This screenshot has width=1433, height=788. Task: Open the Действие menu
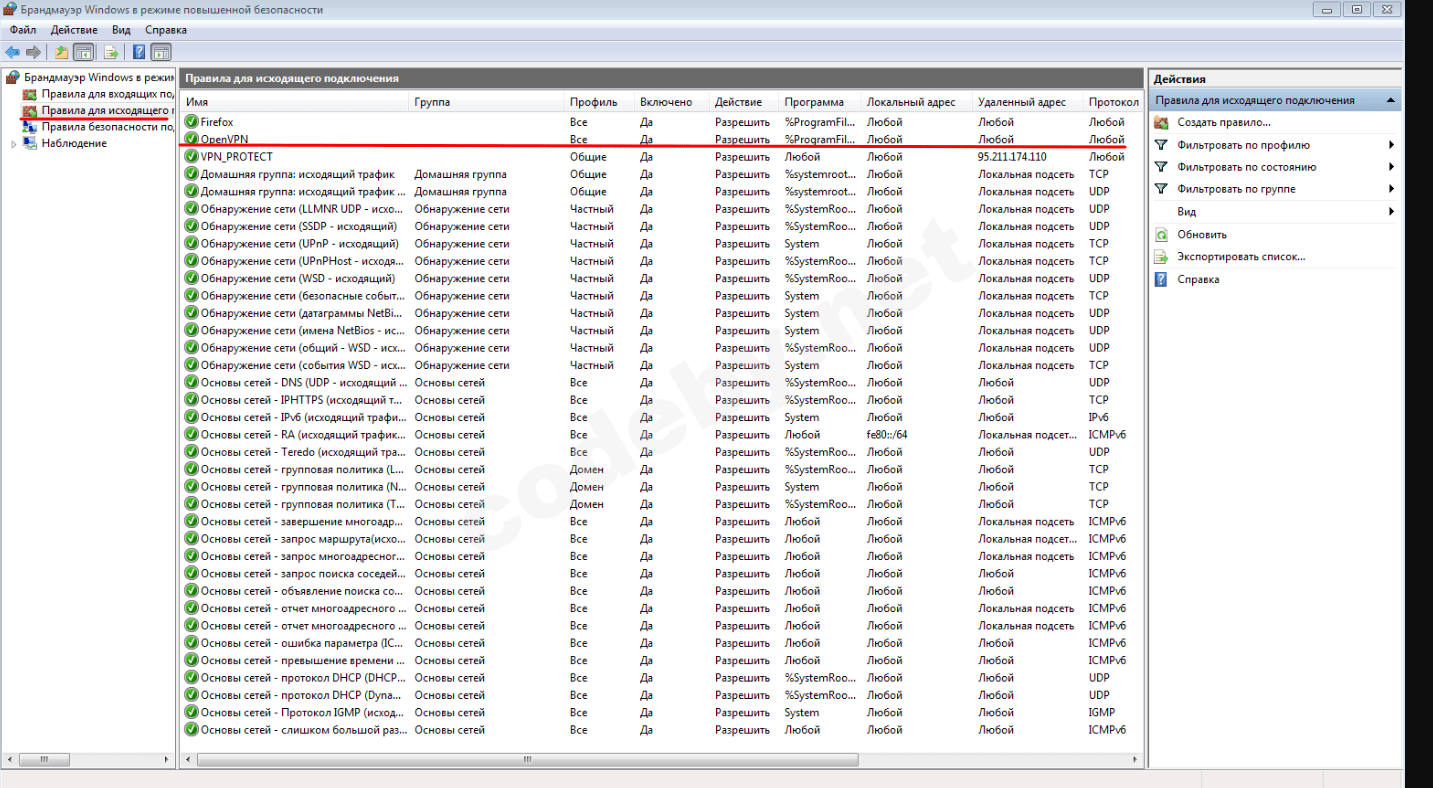click(x=72, y=29)
